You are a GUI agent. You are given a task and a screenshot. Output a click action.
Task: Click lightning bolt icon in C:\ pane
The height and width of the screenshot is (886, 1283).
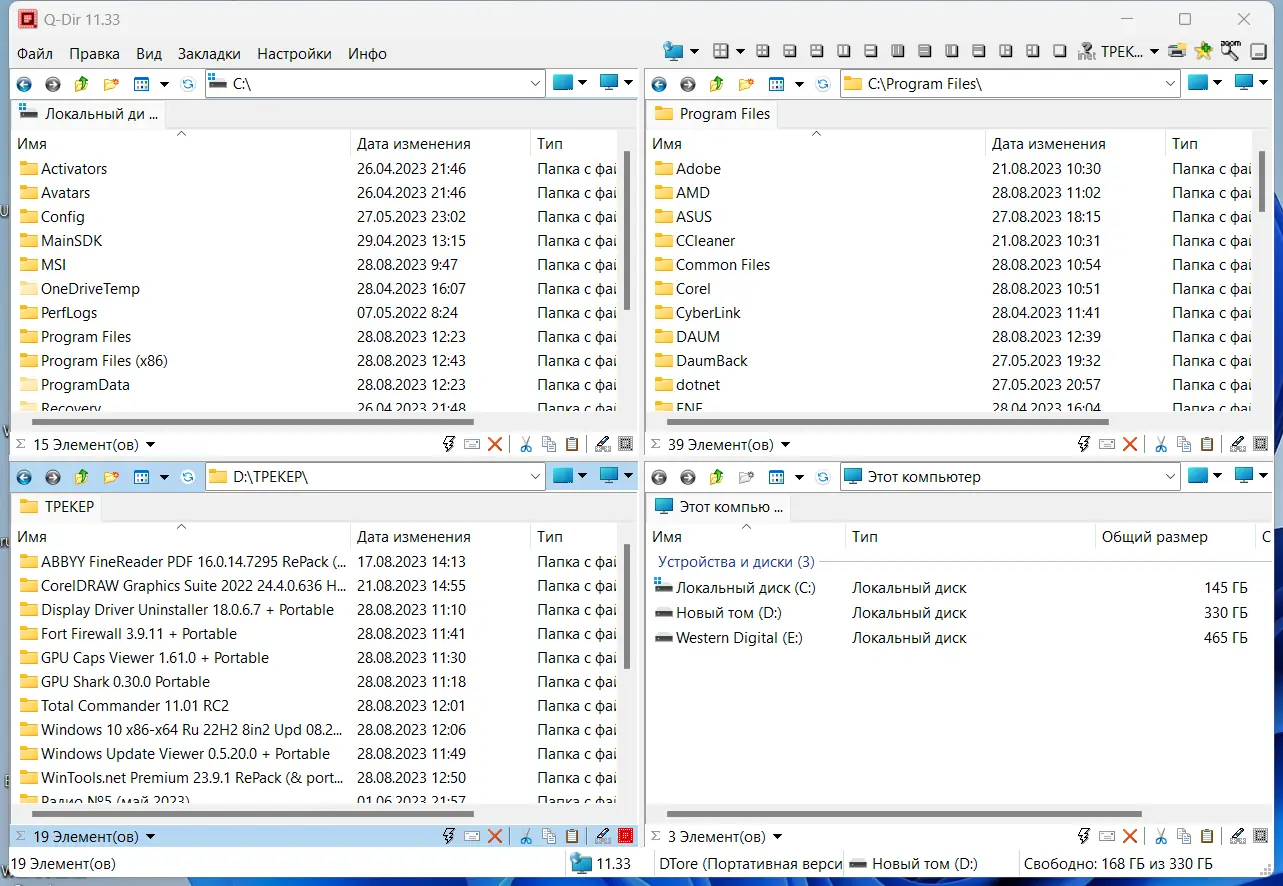(x=449, y=445)
